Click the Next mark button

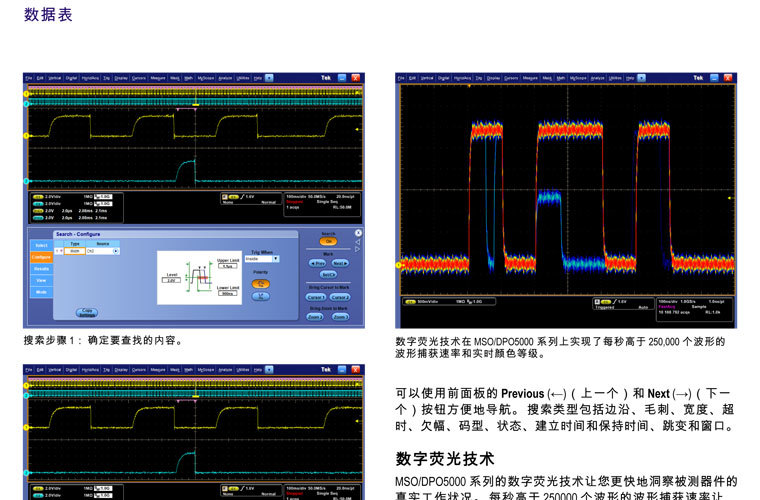coord(340,264)
